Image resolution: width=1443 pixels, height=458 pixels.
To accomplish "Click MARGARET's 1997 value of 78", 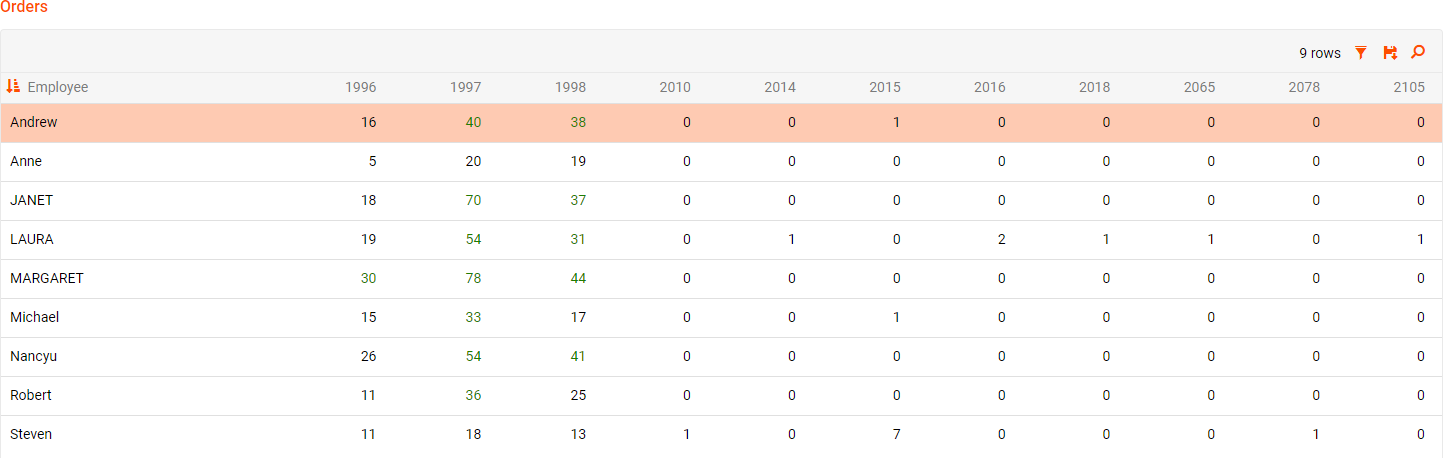I will [x=473, y=278].
